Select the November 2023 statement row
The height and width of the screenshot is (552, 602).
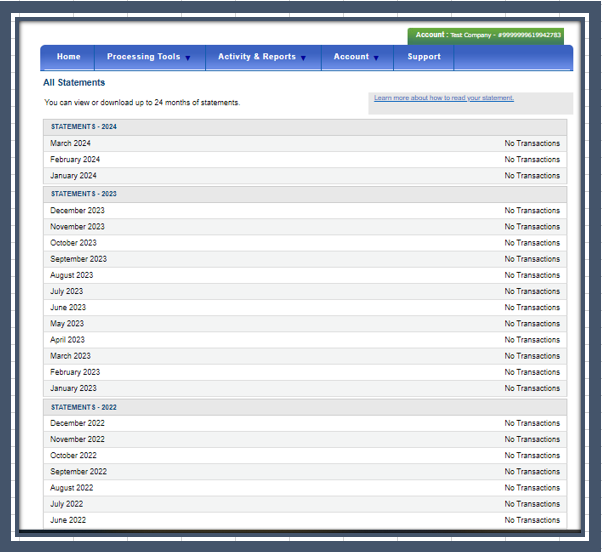[305, 227]
